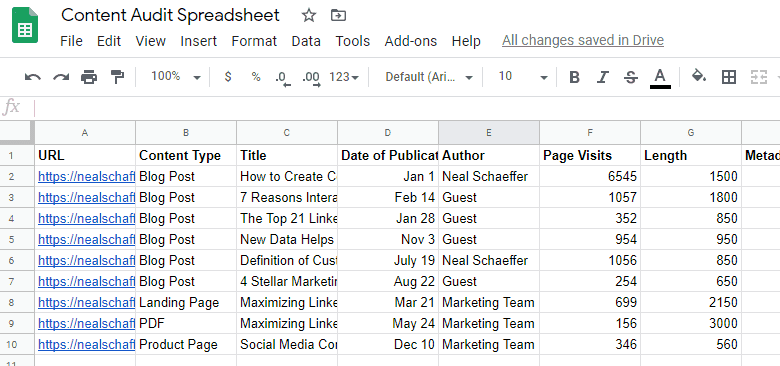Select Author cell 'Neal Schaeffer' in row 2
780x366 pixels.
coord(488,177)
